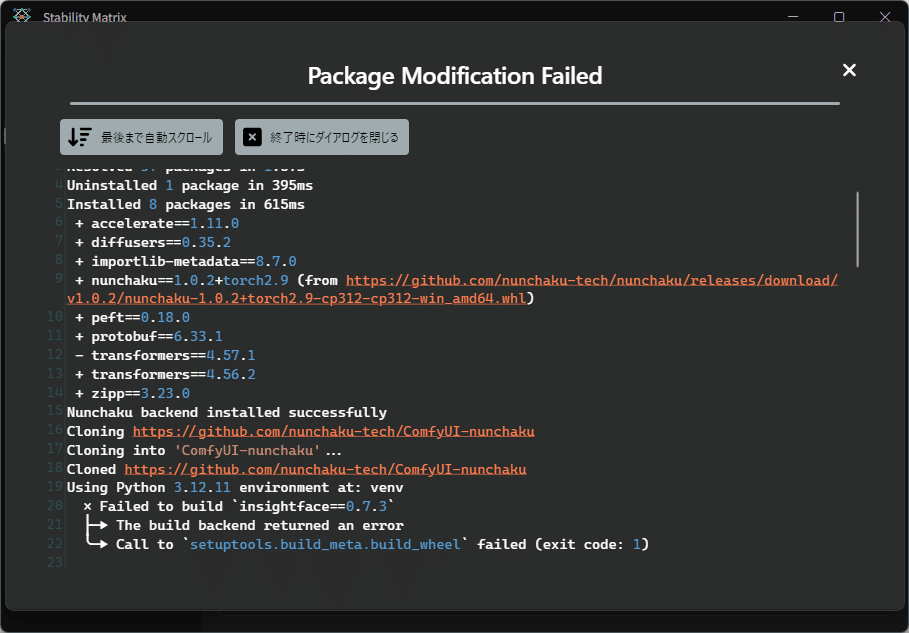Open the Cloned ComfyUI-nunchaku GitHub link
Viewport: 909px width, 633px height.
point(325,469)
